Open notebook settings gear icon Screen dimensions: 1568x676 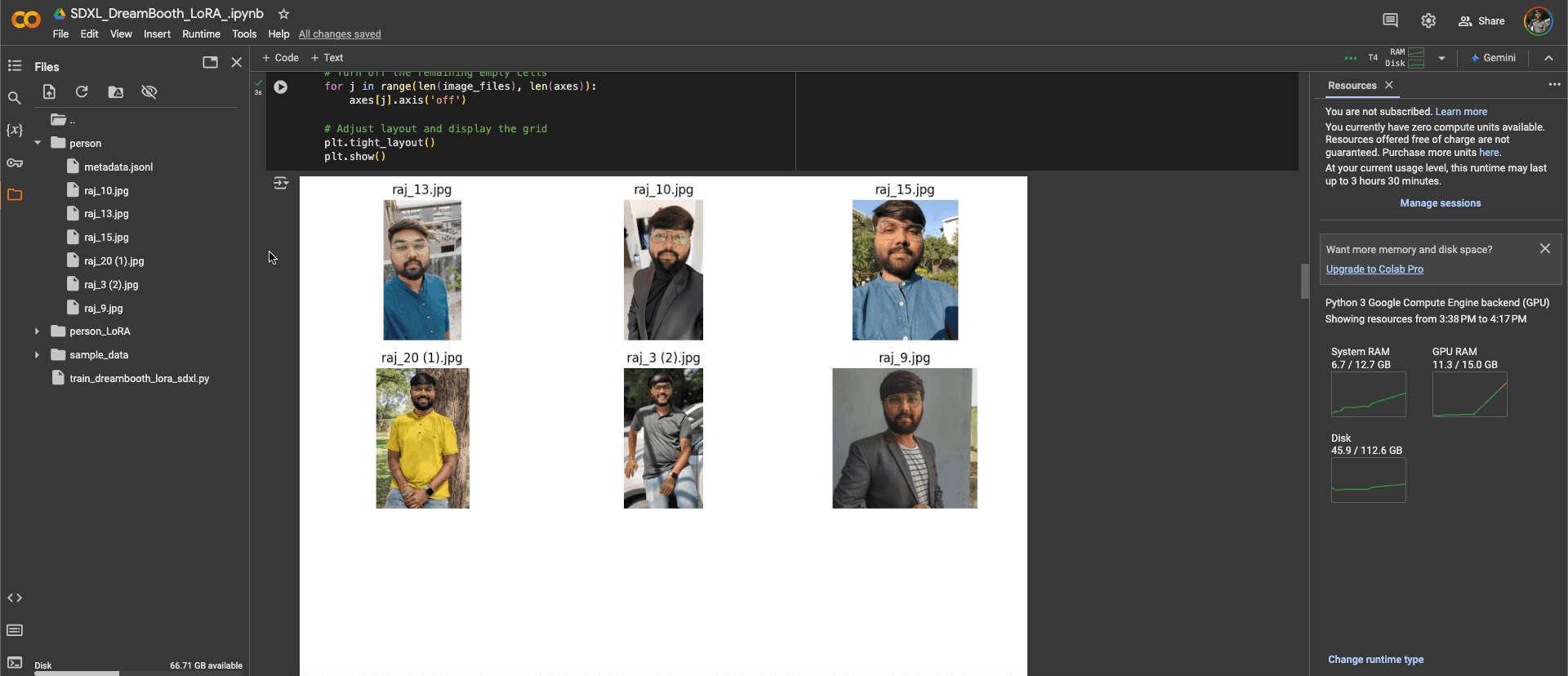(1428, 21)
